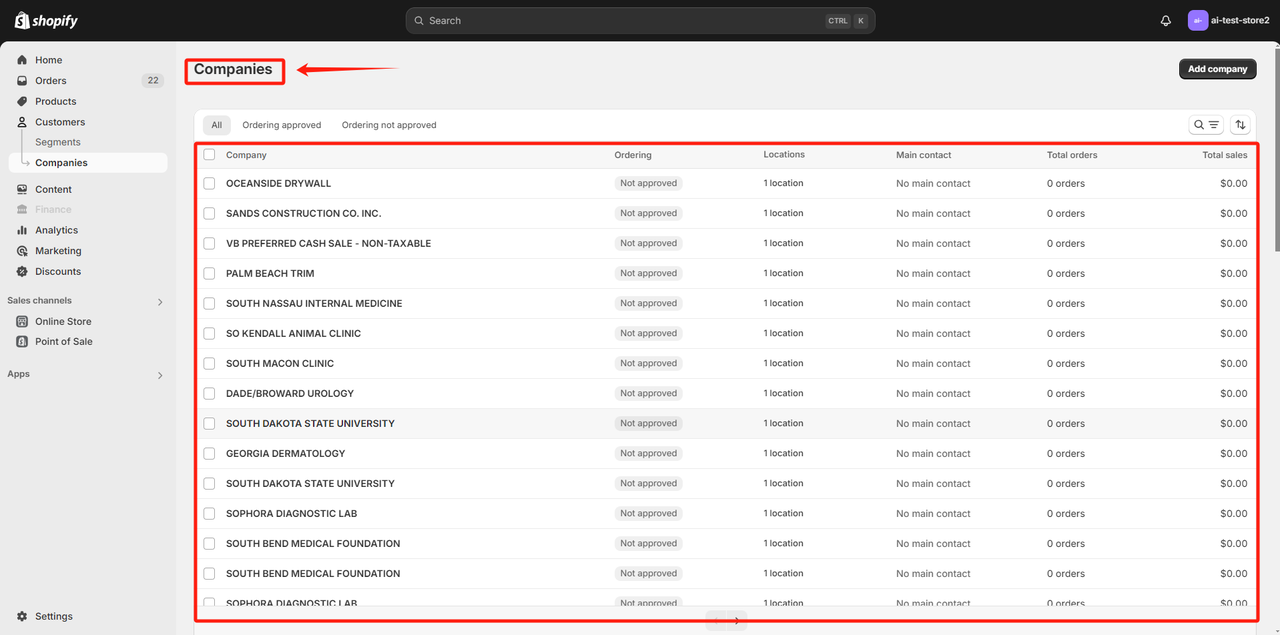This screenshot has width=1280, height=635.
Task: Click the Shopify logo
Action: (x=46, y=20)
